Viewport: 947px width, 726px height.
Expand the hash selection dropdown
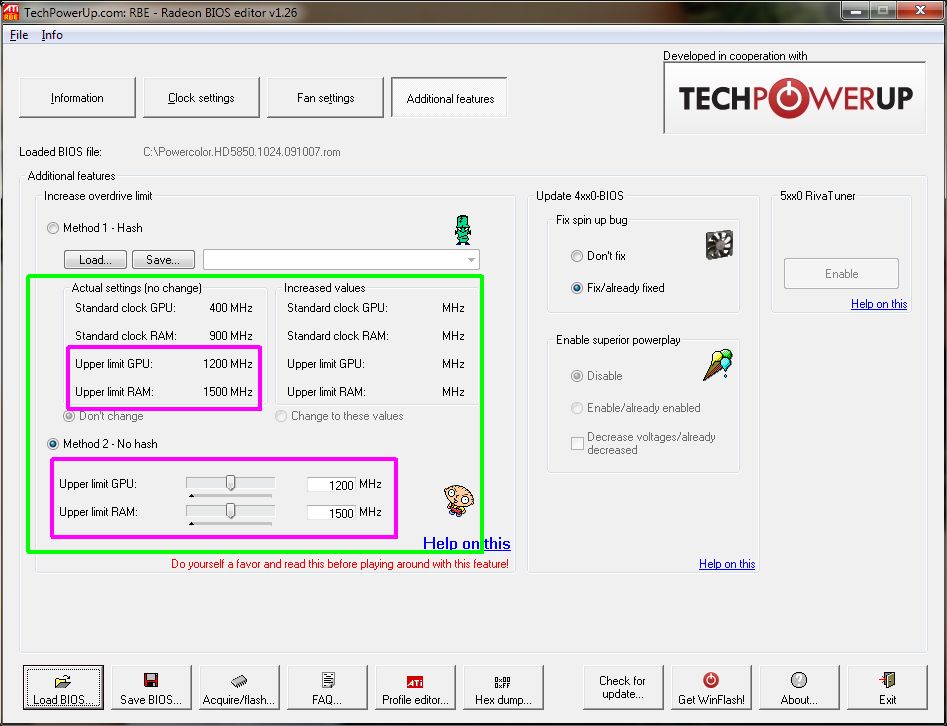point(471,260)
